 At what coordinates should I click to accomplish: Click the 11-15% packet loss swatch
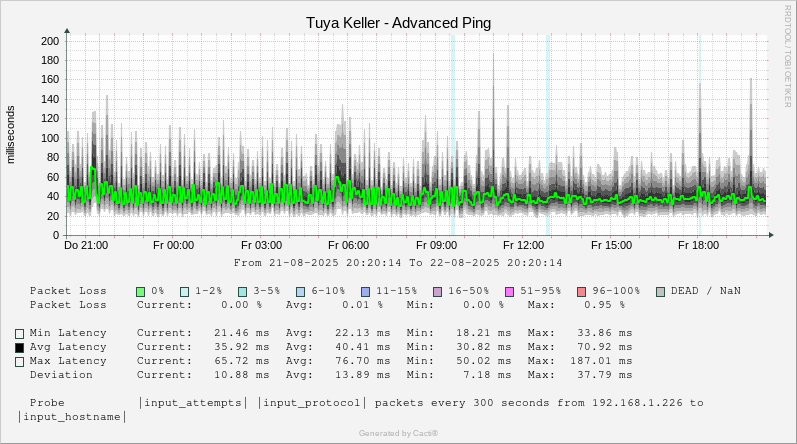(x=365, y=292)
